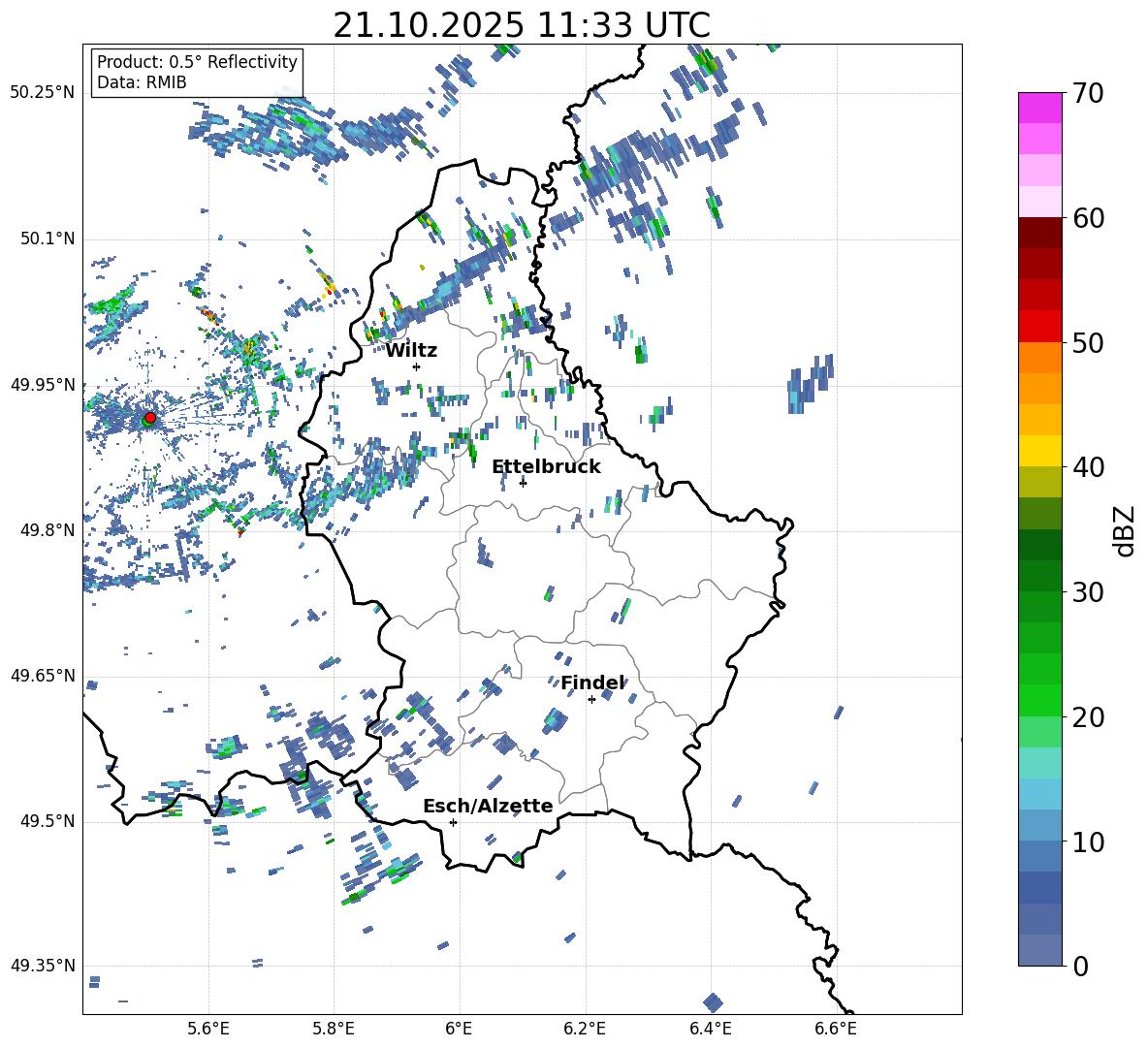Click the 'Data: RMIB' legend text
The height and width of the screenshot is (1048, 1148).
coord(142,82)
